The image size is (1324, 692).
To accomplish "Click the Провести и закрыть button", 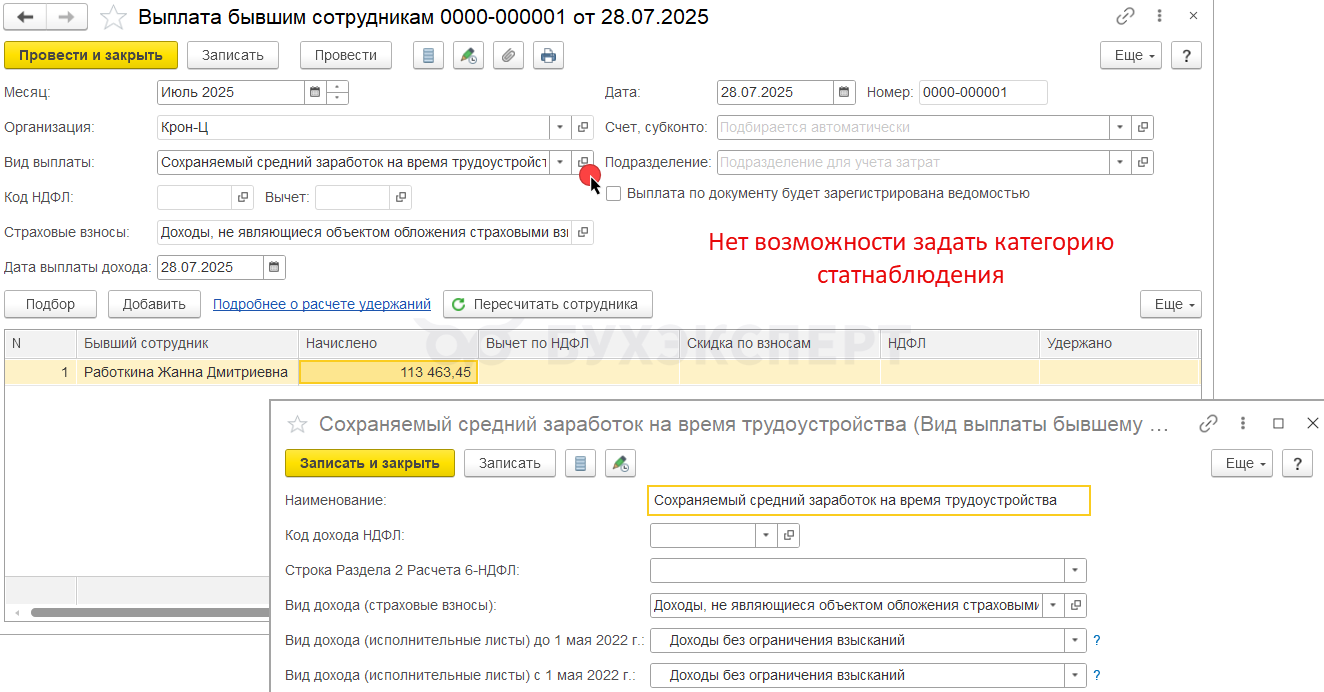I will coord(91,55).
